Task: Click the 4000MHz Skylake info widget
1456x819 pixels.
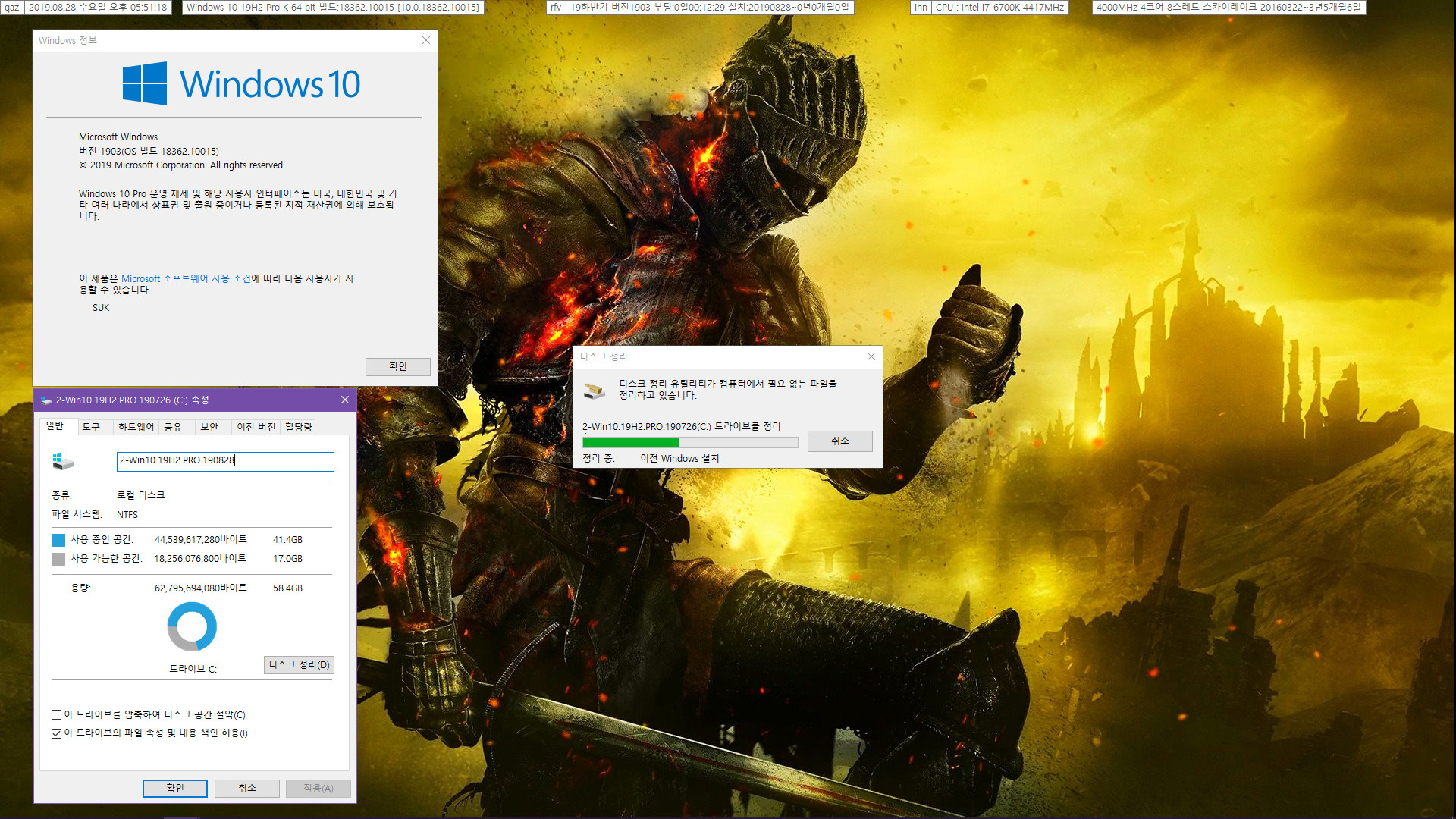Action: 1228,8
